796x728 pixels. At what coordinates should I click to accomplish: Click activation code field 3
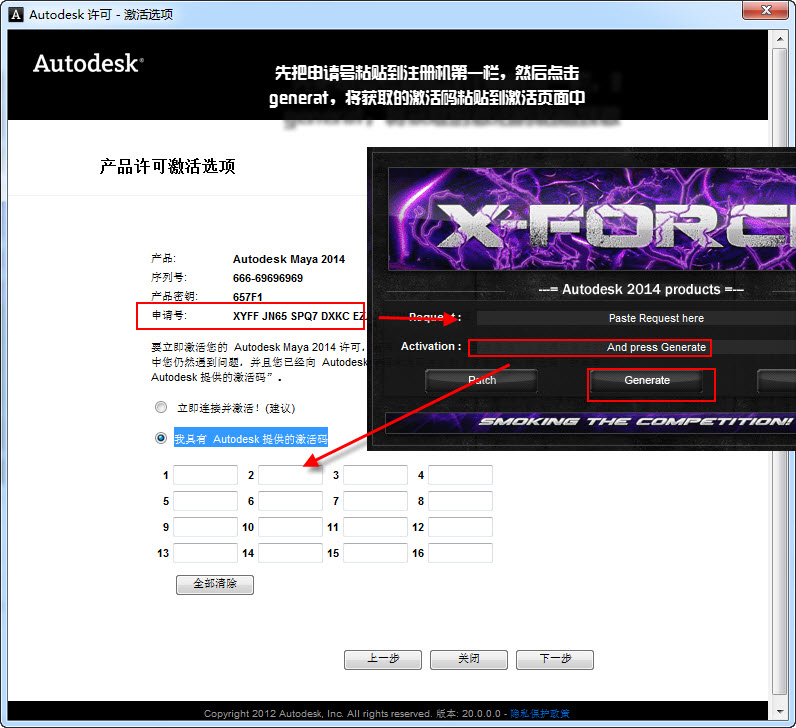point(375,475)
